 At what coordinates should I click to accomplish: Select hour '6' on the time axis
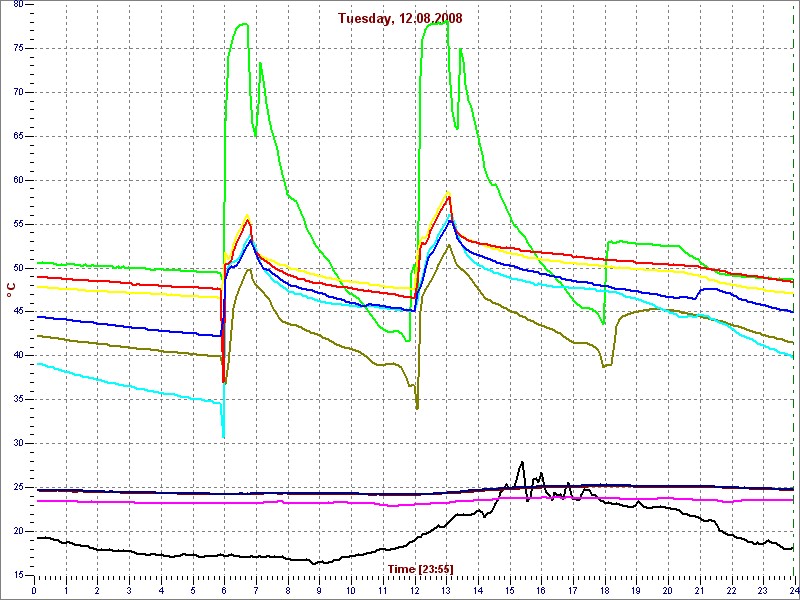[224, 590]
